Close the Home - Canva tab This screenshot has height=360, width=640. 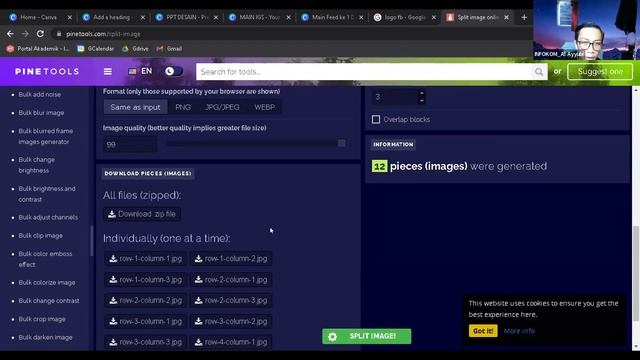pyautogui.click(x=69, y=17)
